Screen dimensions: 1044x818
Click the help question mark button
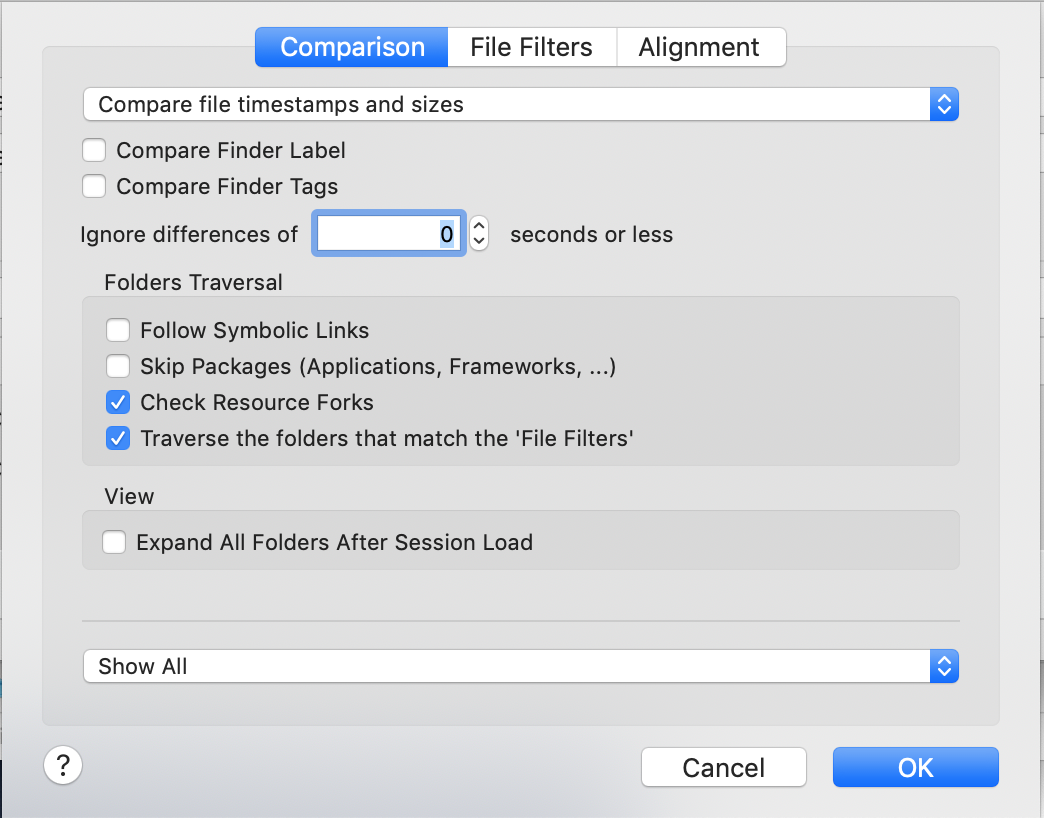[x=63, y=766]
